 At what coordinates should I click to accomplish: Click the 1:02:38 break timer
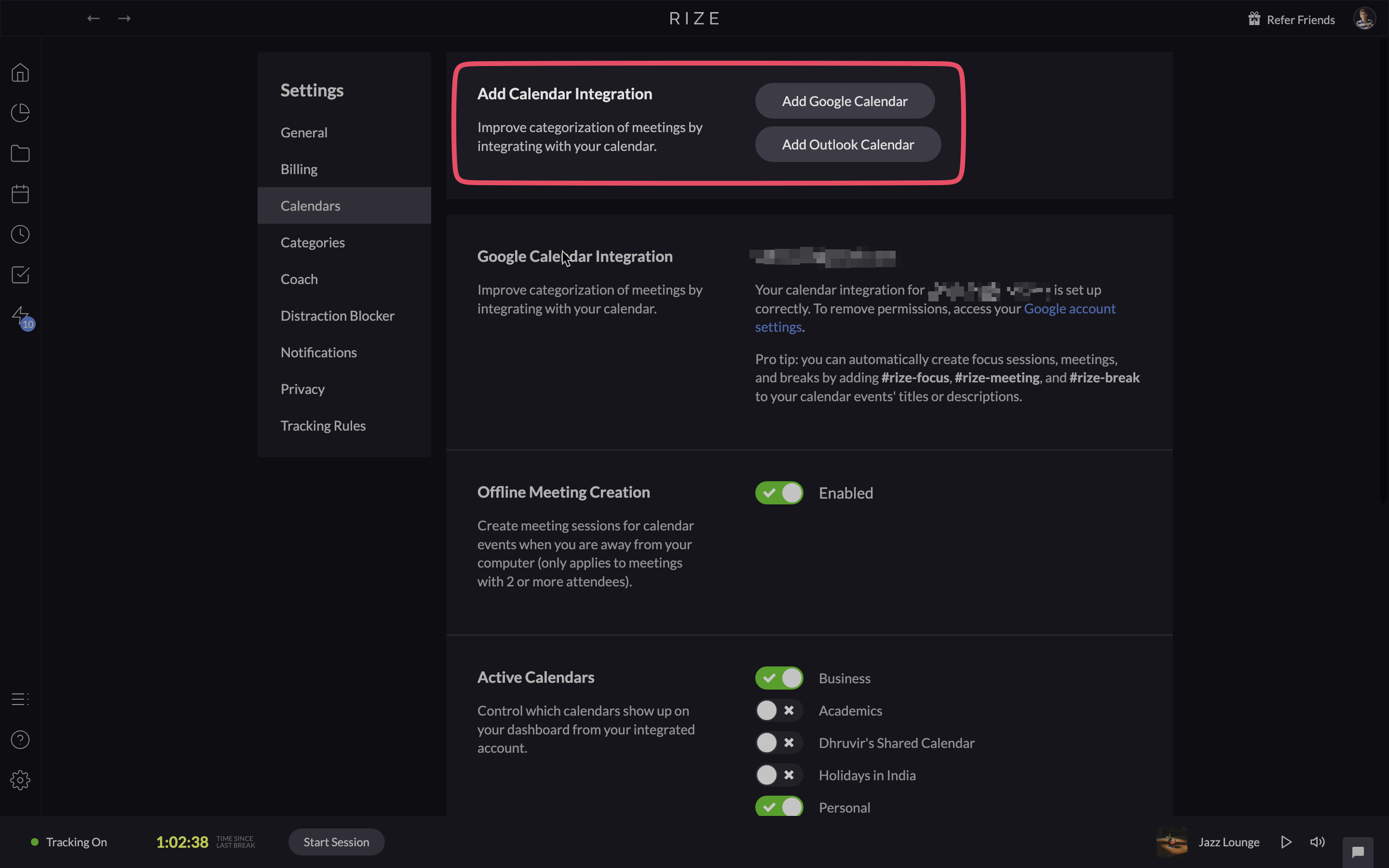(182, 841)
